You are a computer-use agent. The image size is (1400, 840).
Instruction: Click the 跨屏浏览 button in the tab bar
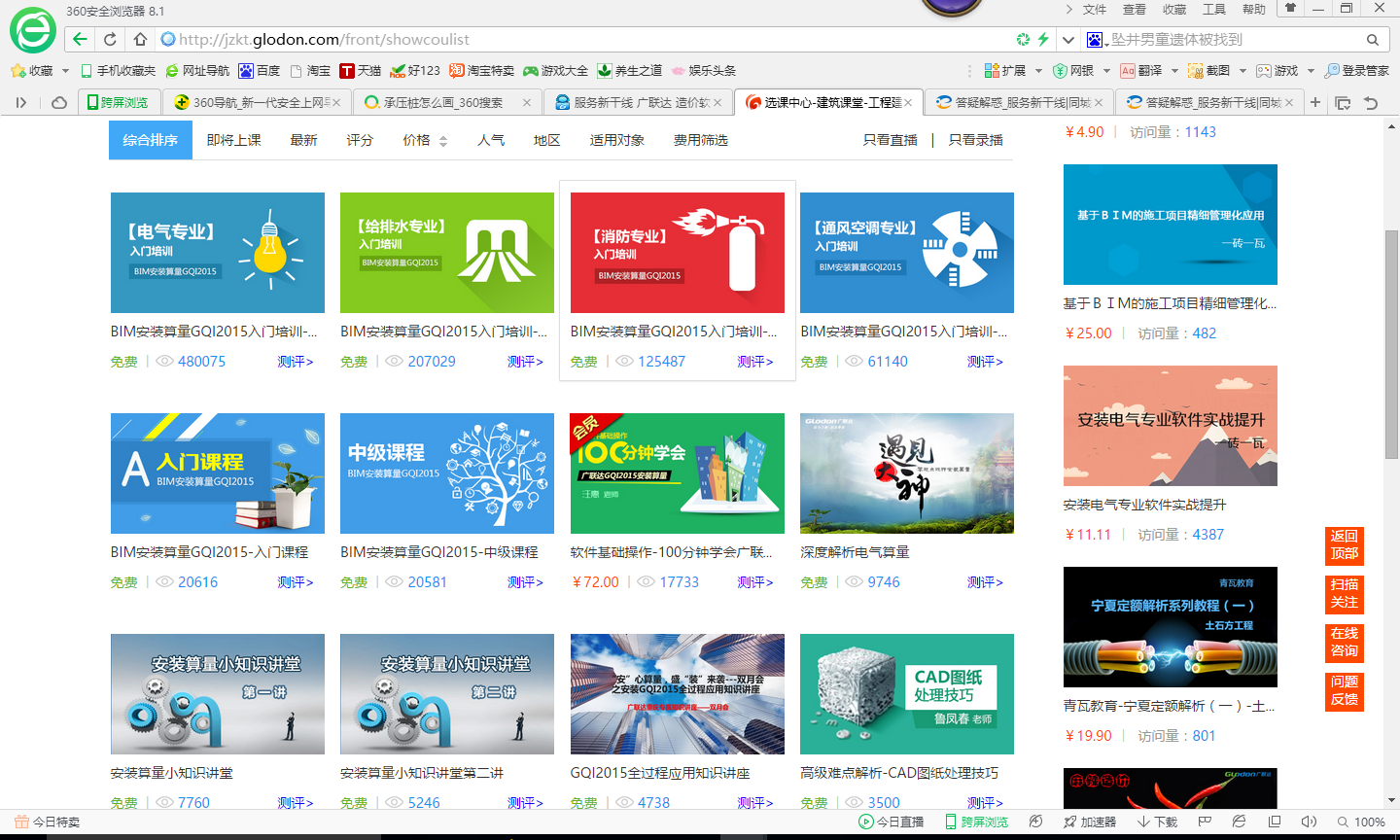[x=118, y=102]
